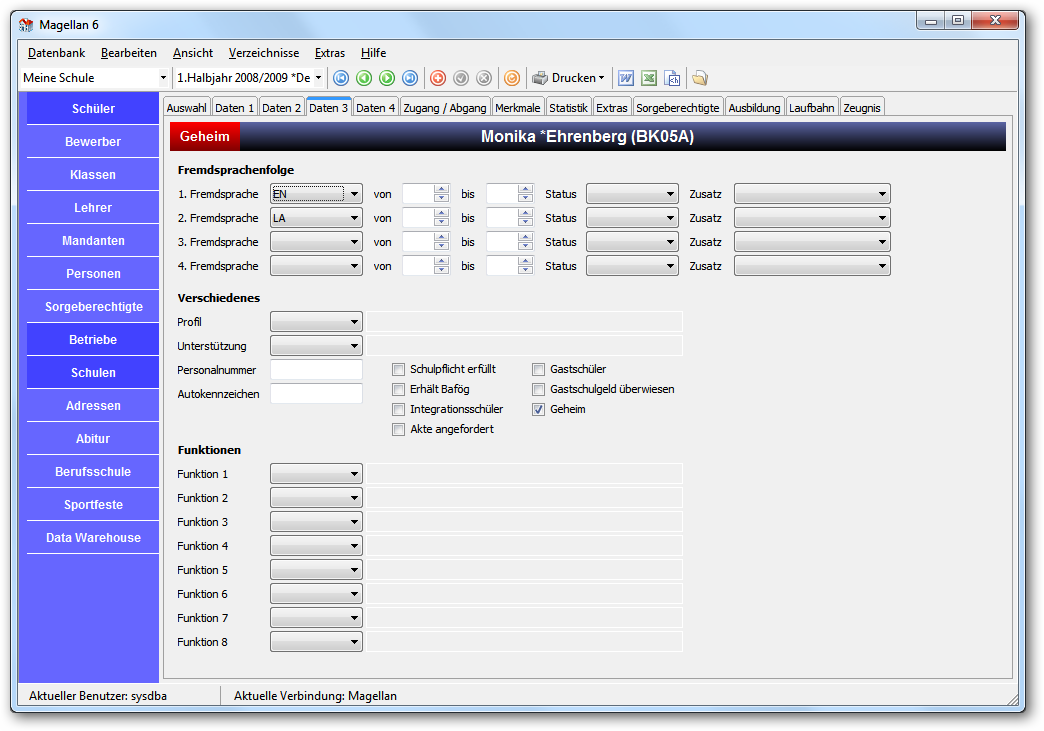Enable the Schulpflicht erfüllt checkbox
The height and width of the screenshot is (731, 1044).
(398, 369)
